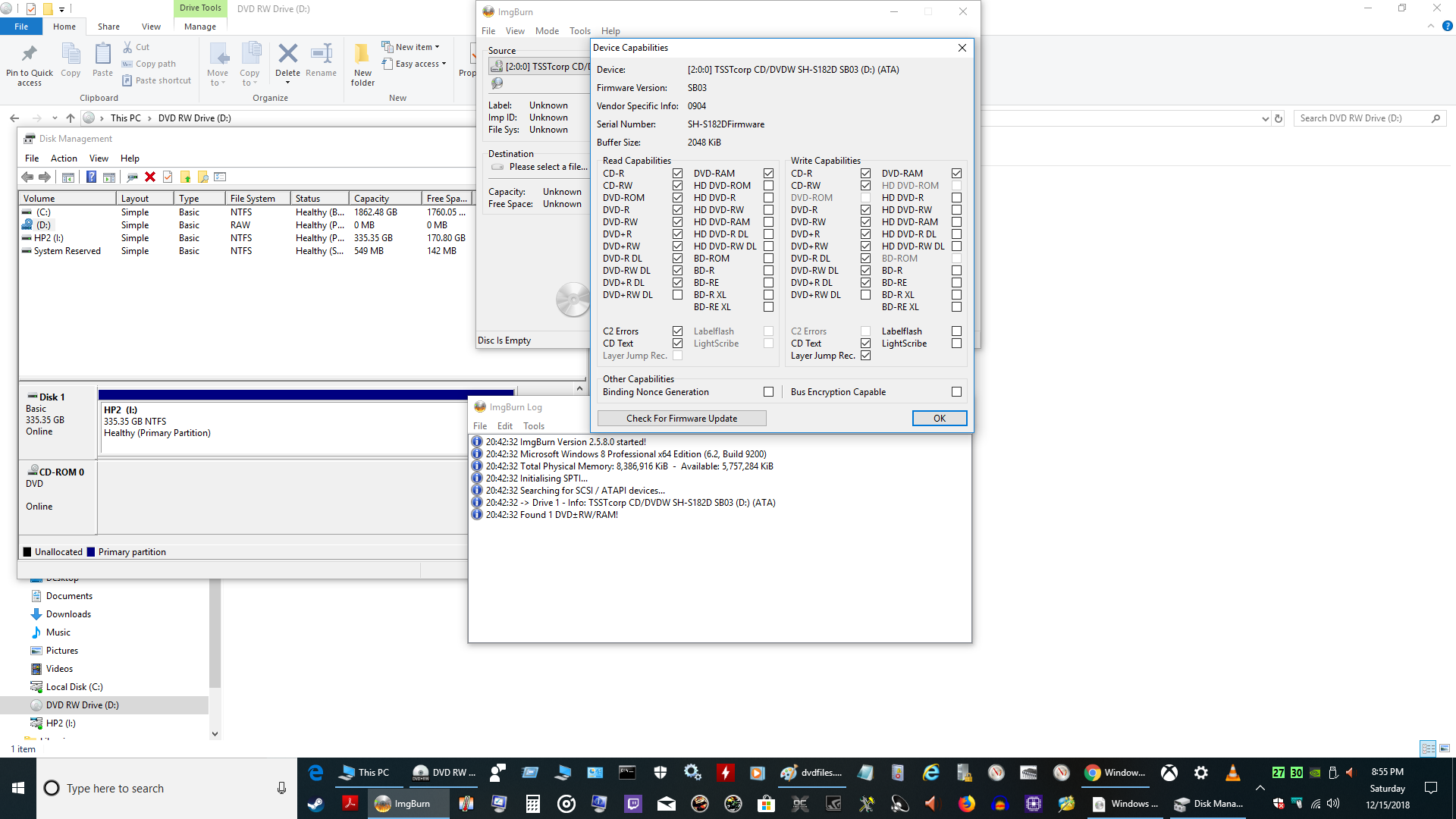Screen dimensions: 1456x819
Task: Click the Capacity column header in Disk Management
Action: click(x=385, y=199)
